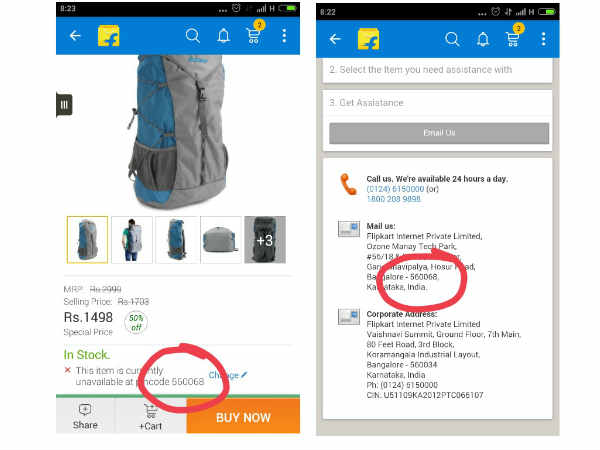Call the (0124) 6150000 number link
The width and height of the screenshot is (600, 450).
[x=395, y=189]
